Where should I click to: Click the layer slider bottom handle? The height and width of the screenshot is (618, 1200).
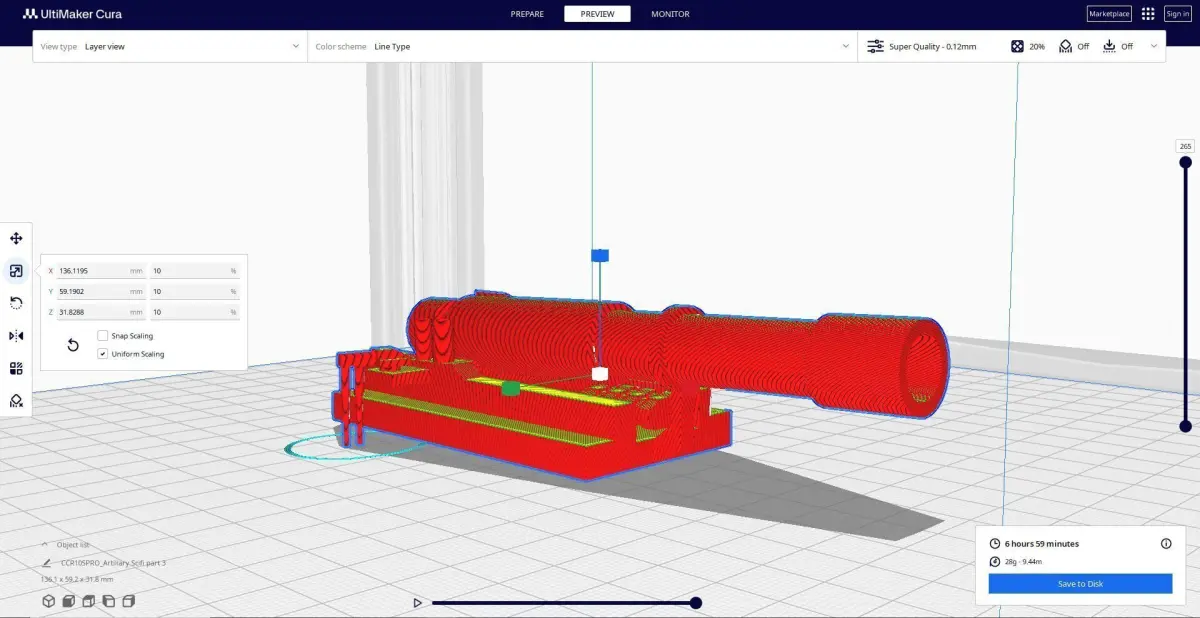(1186, 426)
